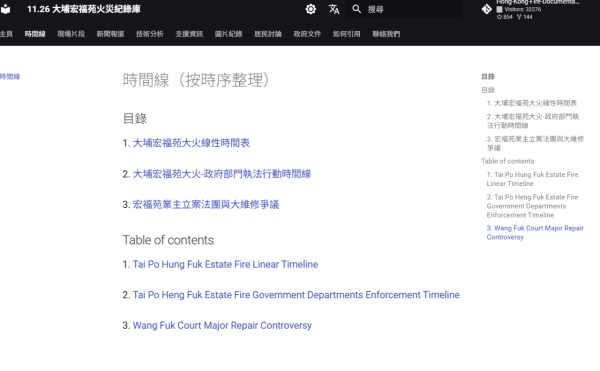Click the Table of contents heading in main content
The image size is (600, 371).
168,240
